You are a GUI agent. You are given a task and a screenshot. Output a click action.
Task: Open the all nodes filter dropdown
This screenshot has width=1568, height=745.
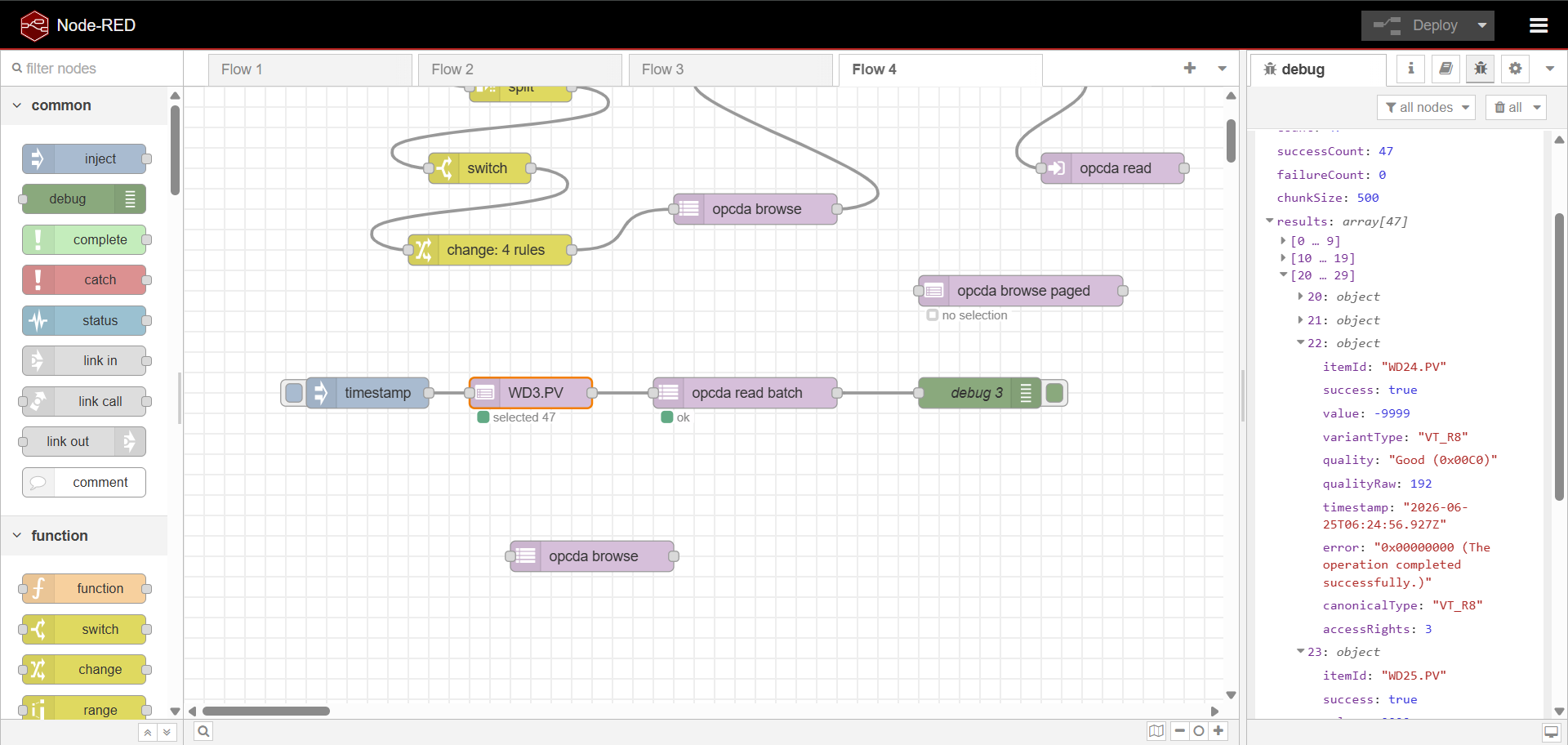point(1426,107)
